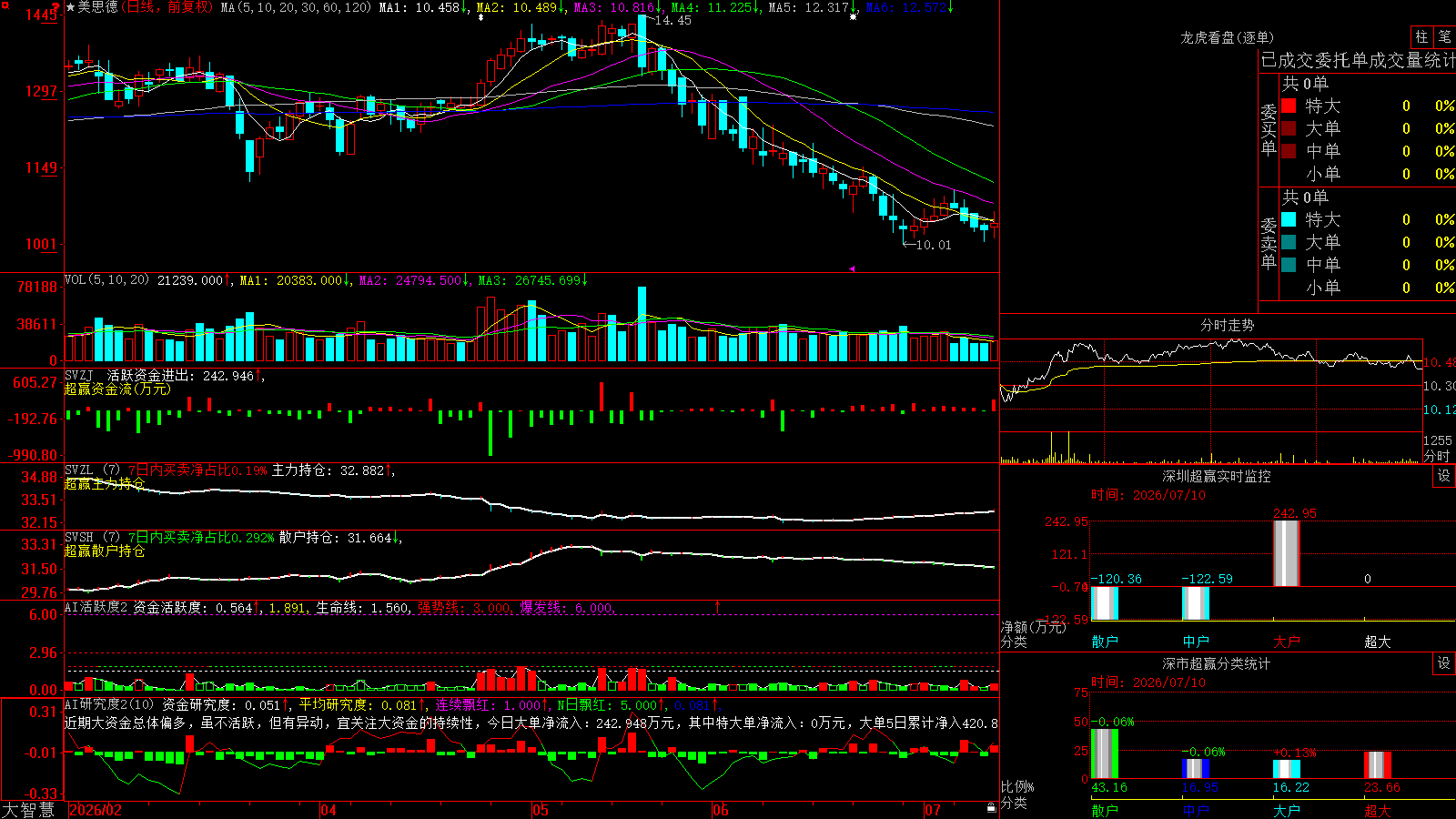
Task: Click the green 散户 43.16 bar in 分类统计
Action: click(x=1104, y=754)
